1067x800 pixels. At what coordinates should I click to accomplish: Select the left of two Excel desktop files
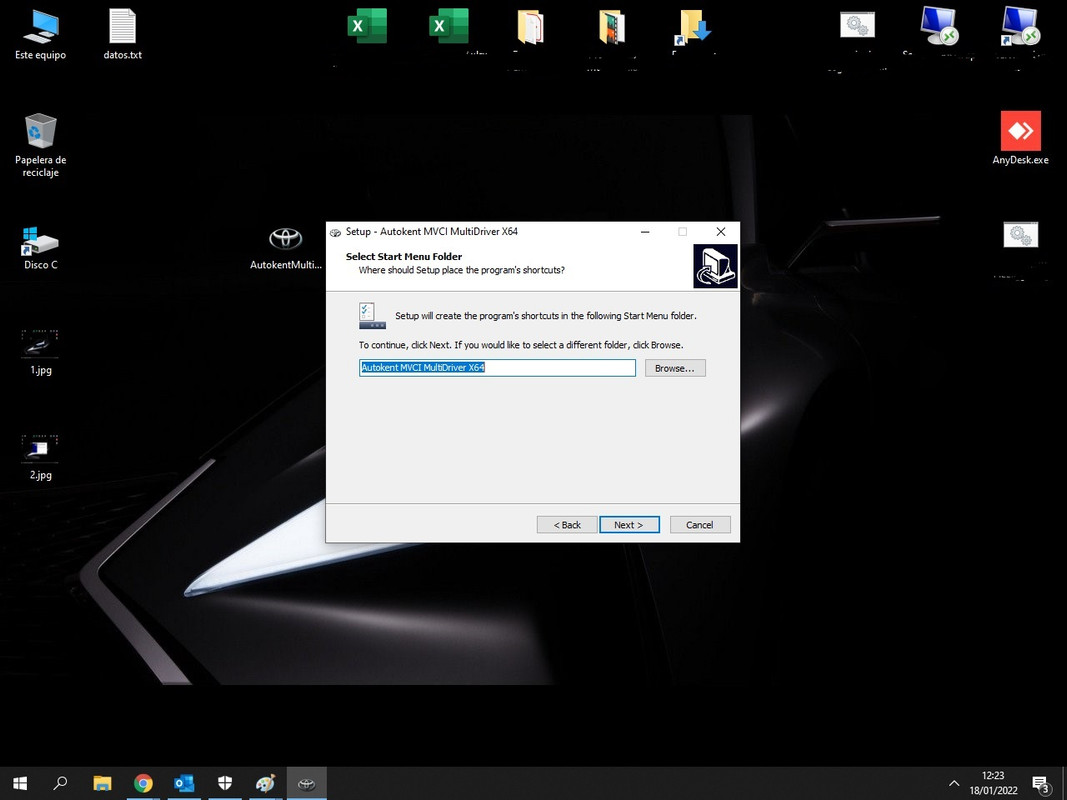coord(367,27)
